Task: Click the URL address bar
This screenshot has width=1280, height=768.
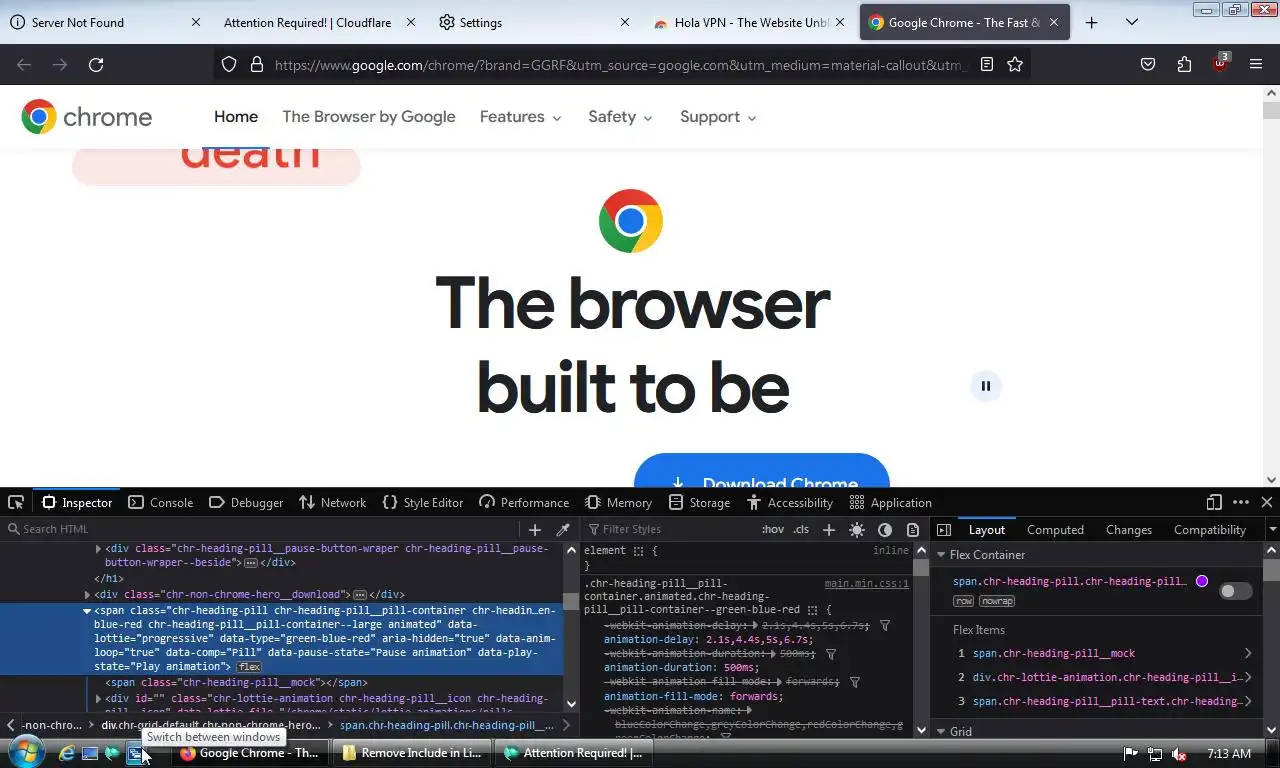Action: [x=620, y=65]
